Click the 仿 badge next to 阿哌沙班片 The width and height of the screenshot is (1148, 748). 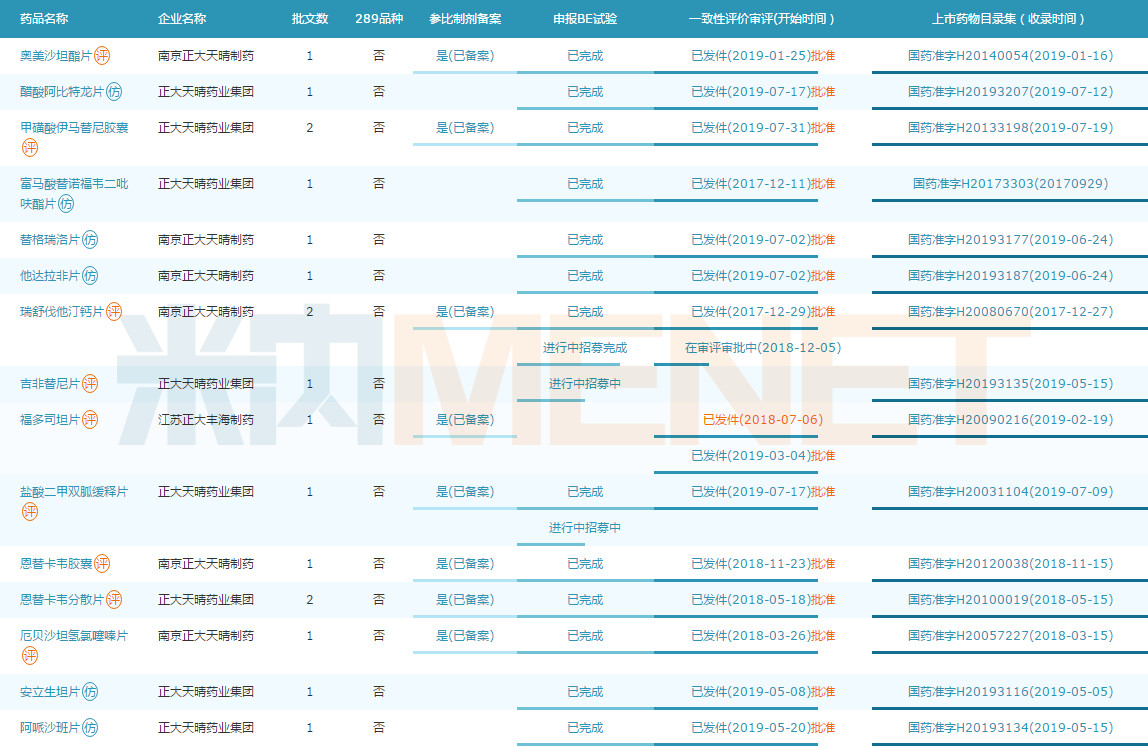click(90, 728)
